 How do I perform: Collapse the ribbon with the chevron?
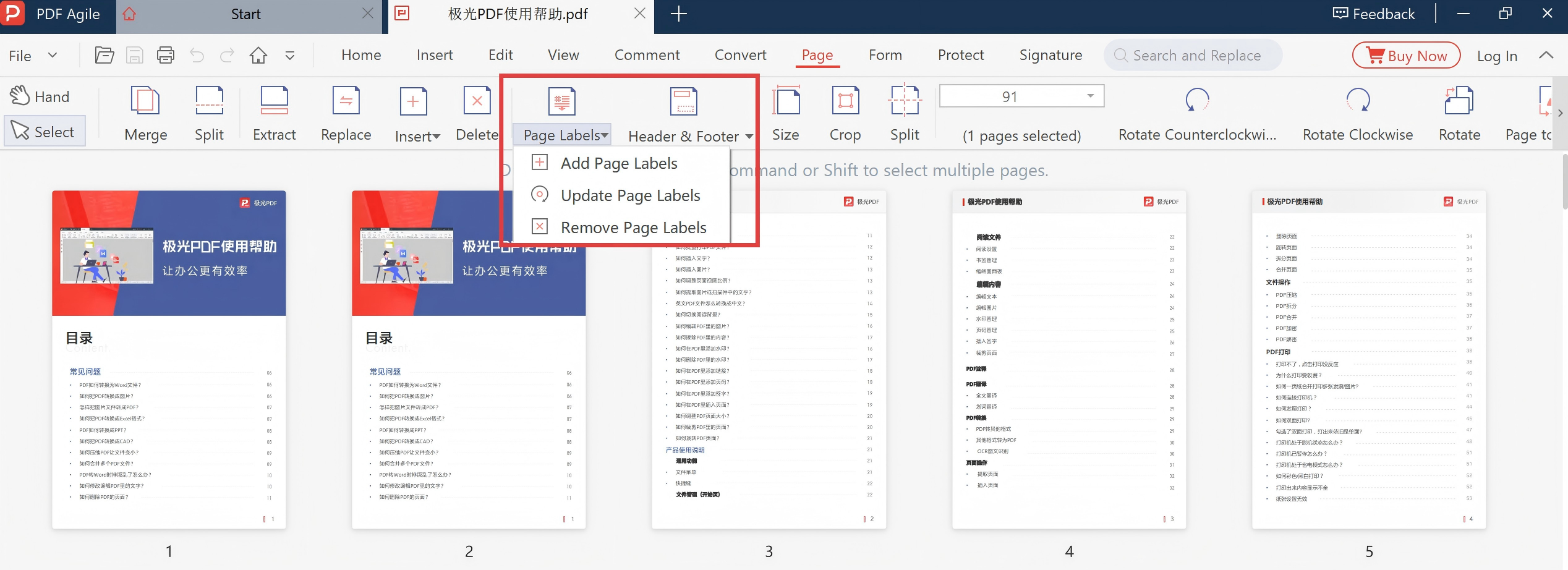pyautogui.click(x=1546, y=55)
